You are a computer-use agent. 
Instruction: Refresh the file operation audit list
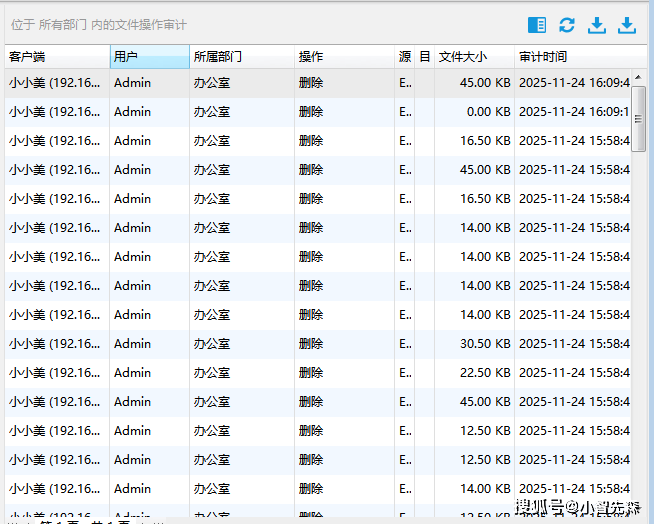[567, 25]
